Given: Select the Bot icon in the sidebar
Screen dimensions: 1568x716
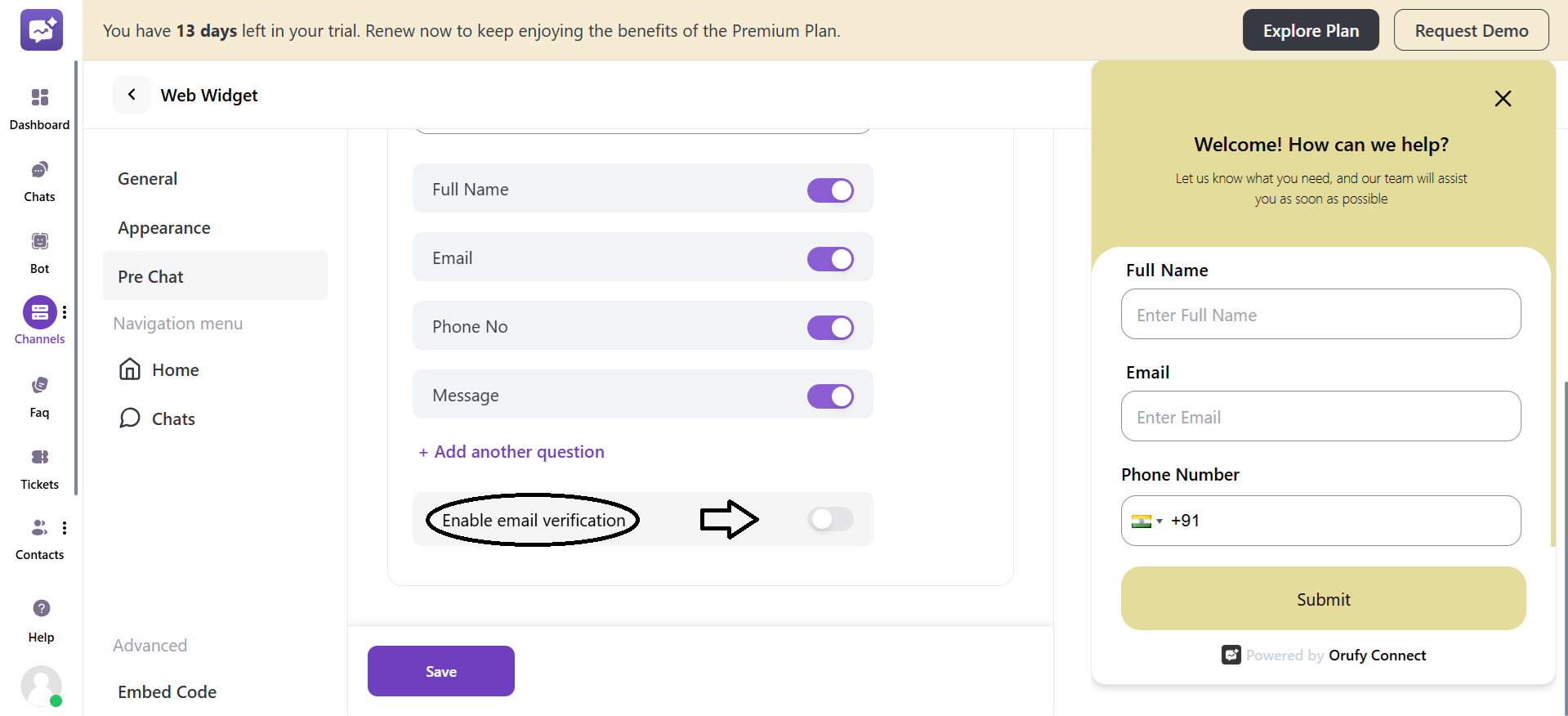Looking at the screenshot, I should [39, 249].
